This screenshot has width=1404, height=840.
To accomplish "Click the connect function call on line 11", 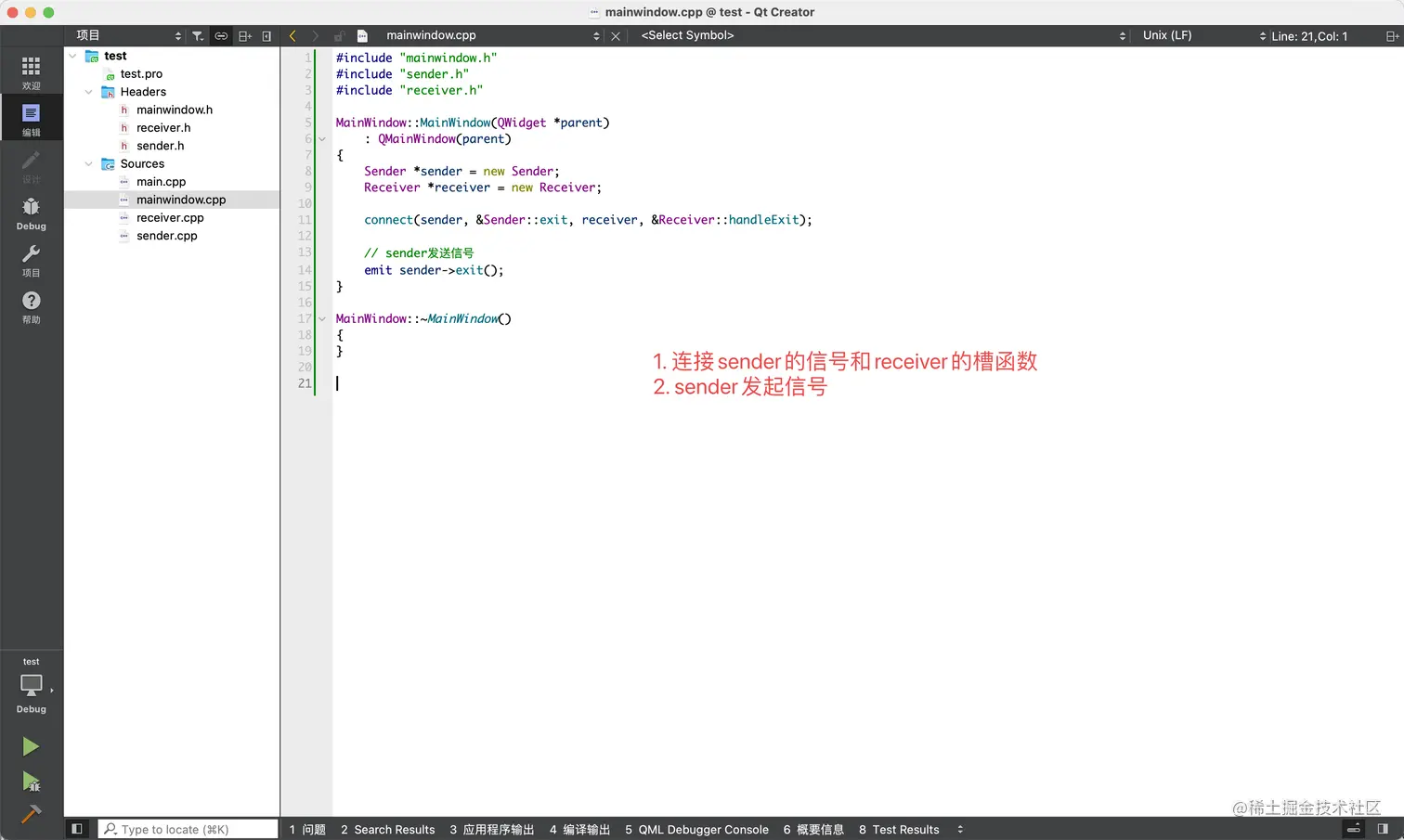I will 388,220.
